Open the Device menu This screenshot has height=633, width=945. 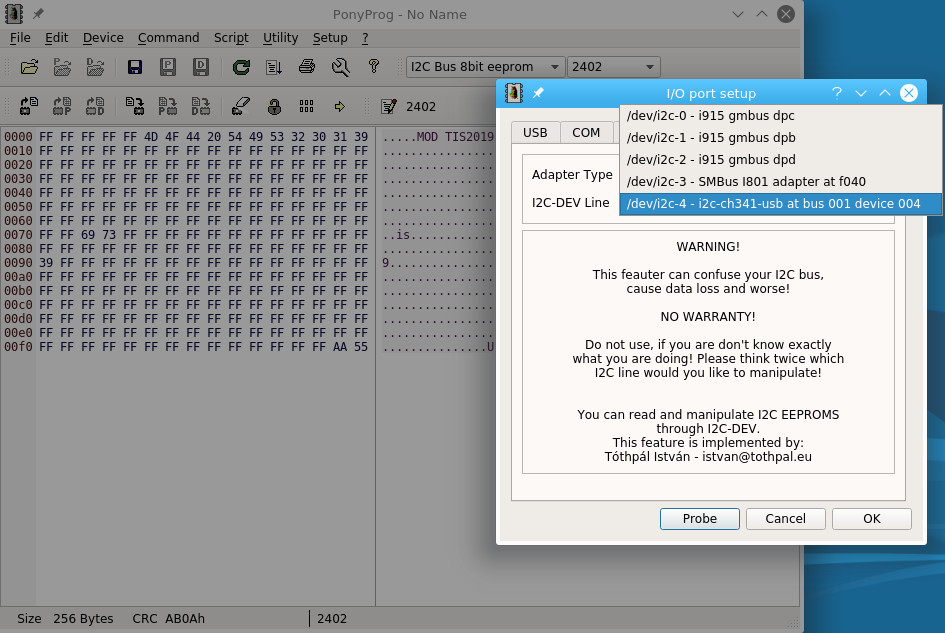pyautogui.click(x=103, y=37)
